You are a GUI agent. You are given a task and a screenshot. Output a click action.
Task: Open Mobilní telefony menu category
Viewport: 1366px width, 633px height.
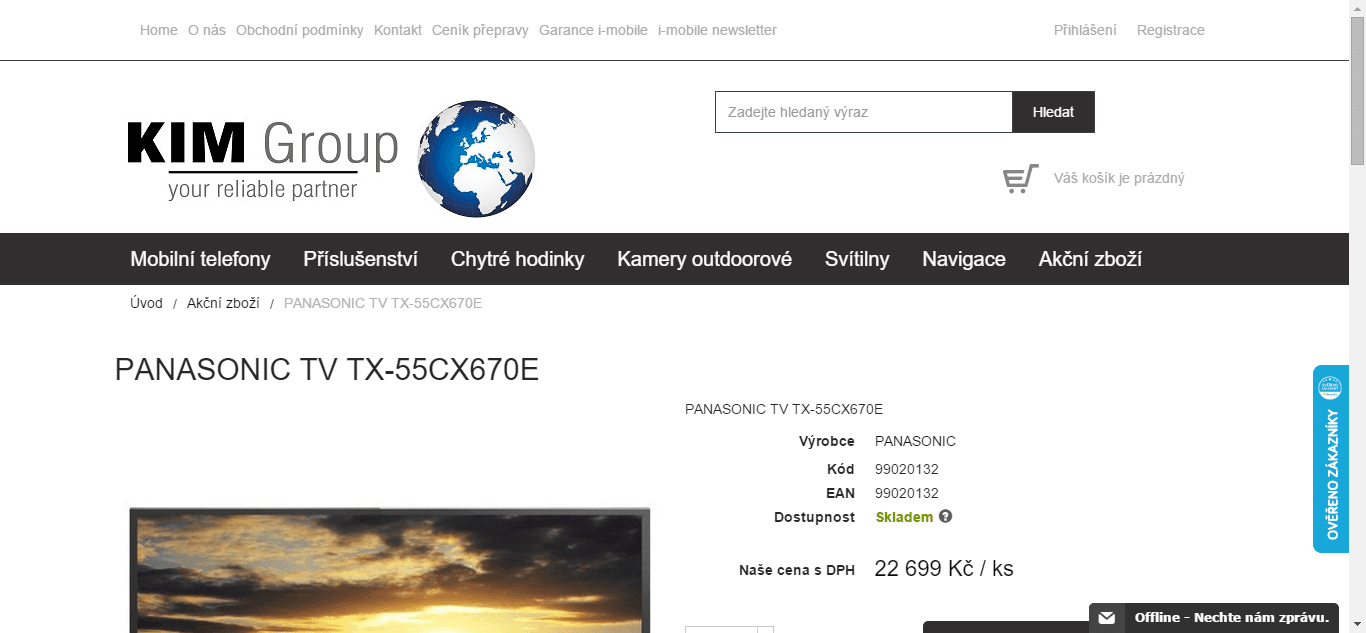click(200, 259)
